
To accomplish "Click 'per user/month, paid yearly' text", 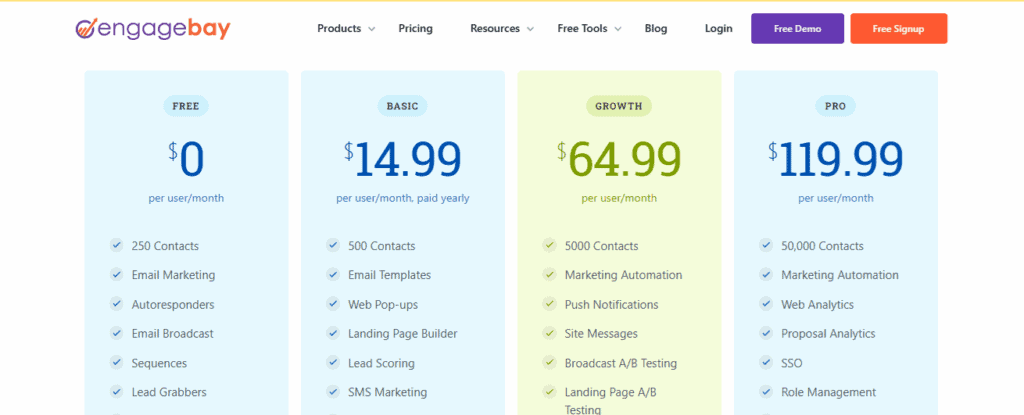I will [x=402, y=198].
